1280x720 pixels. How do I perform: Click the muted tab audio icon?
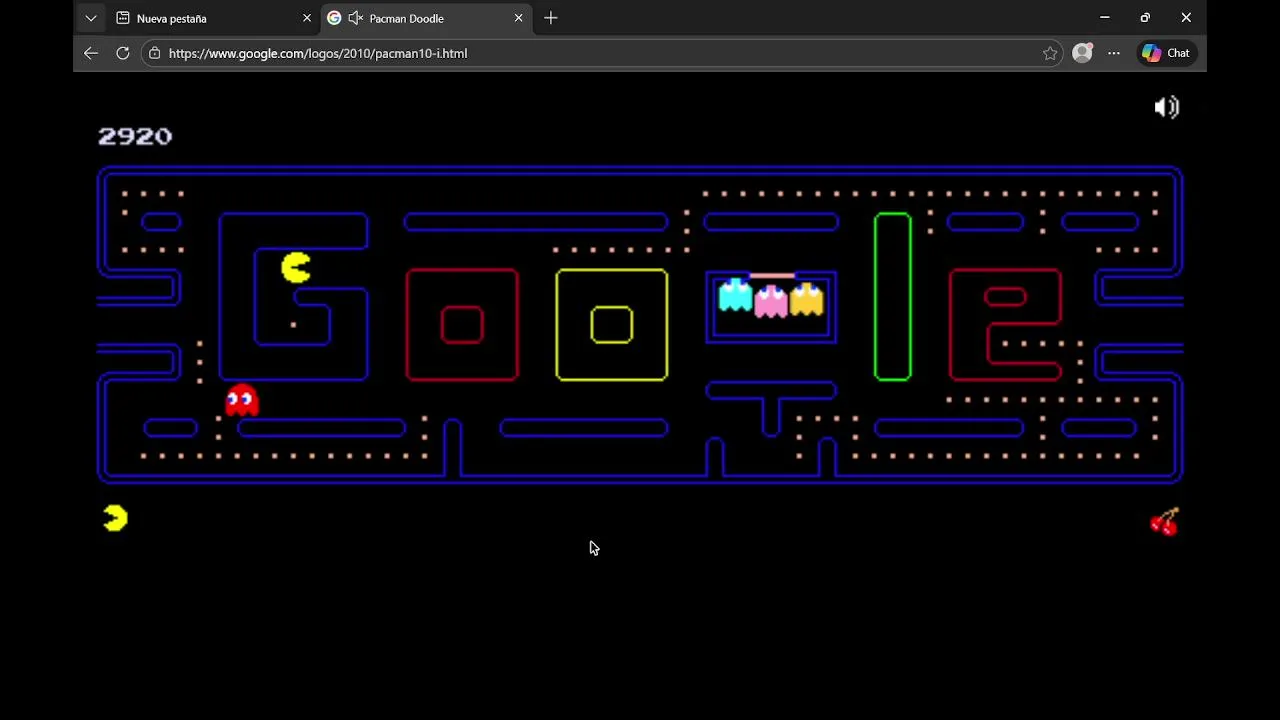click(x=355, y=18)
